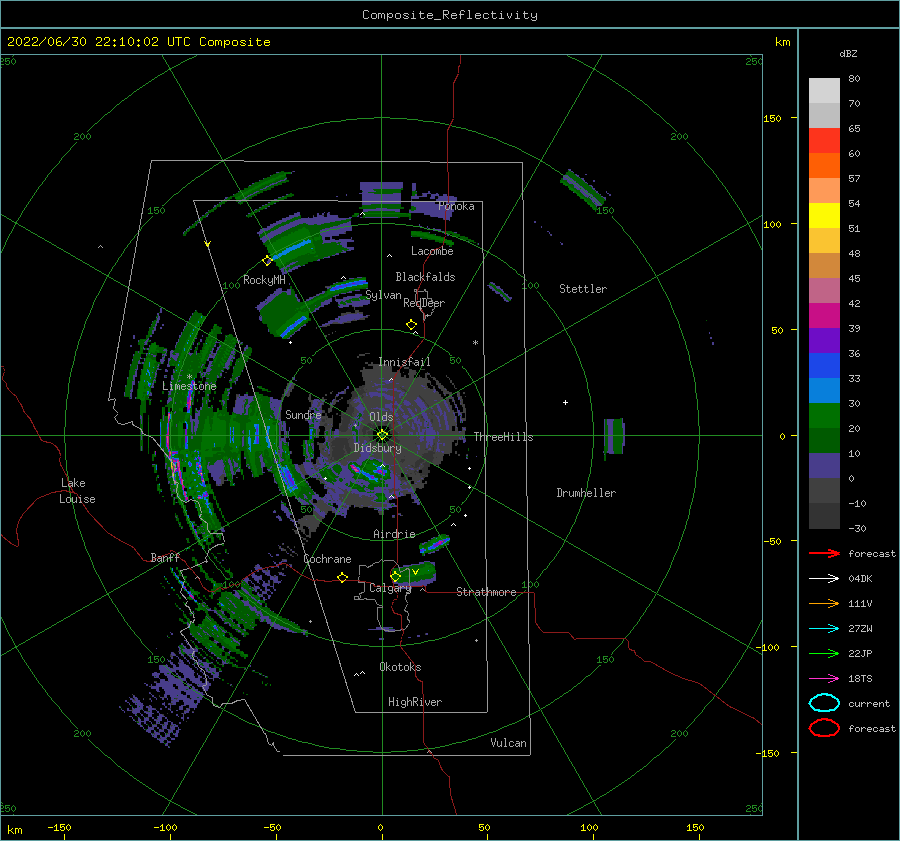The height and width of the screenshot is (841, 900).
Task: Select the 65 dBZ red color swatch
Action: (824, 141)
